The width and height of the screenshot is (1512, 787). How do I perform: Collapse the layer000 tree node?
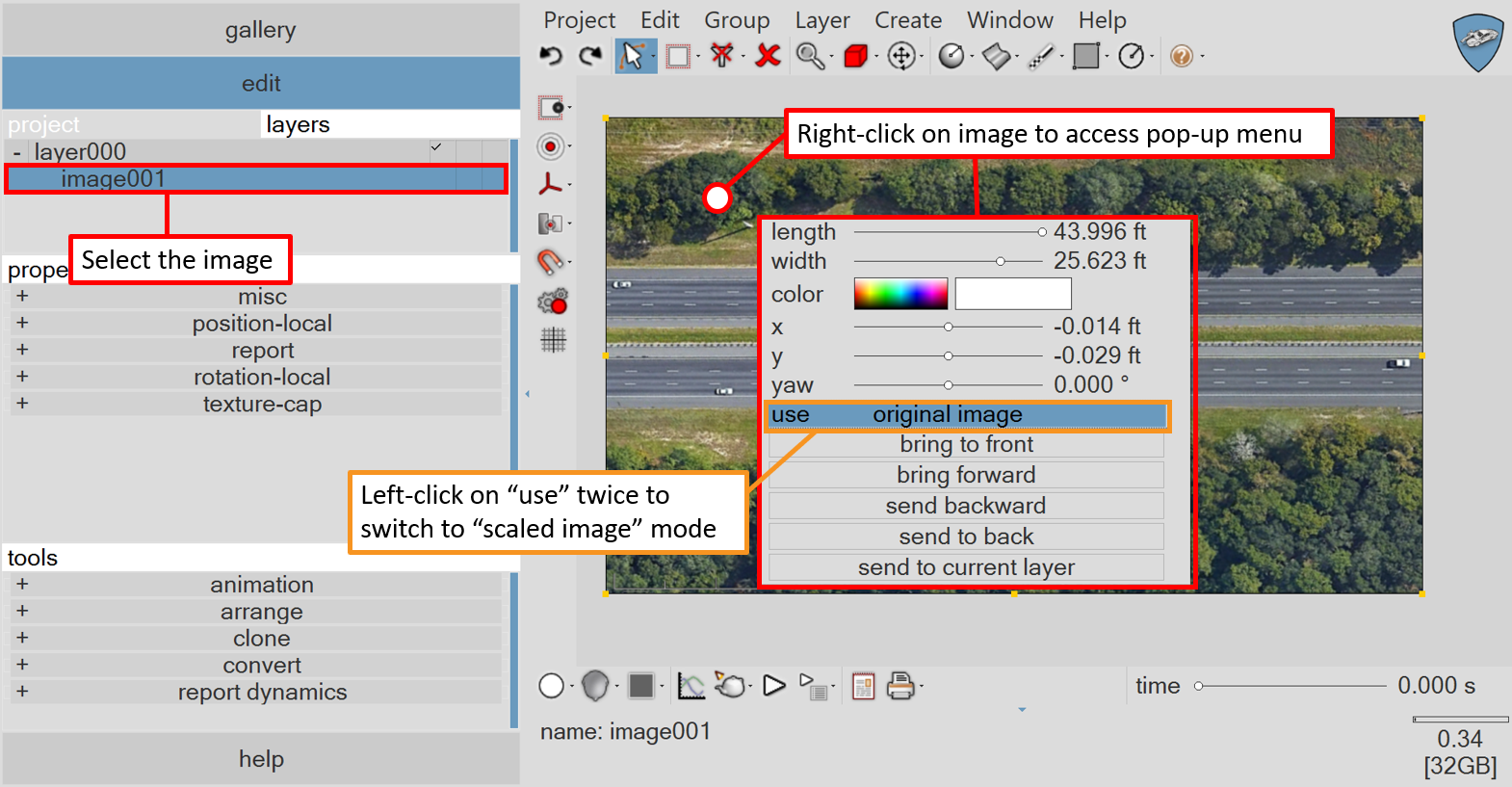tap(17, 152)
